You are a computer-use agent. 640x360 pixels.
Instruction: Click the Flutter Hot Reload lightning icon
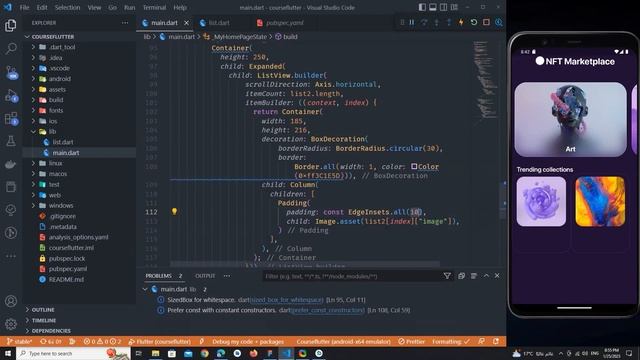coord(461,22)
